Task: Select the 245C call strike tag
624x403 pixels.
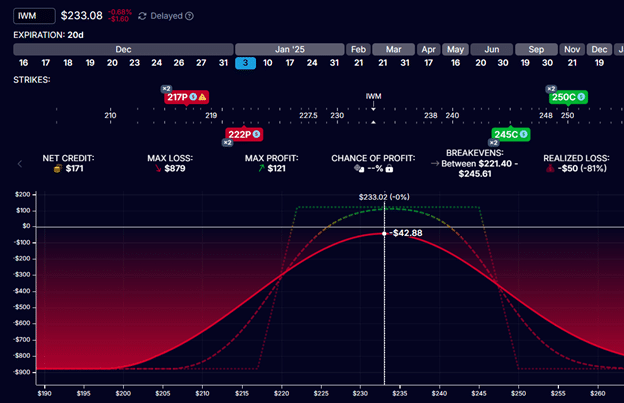Action: point(511,134)
